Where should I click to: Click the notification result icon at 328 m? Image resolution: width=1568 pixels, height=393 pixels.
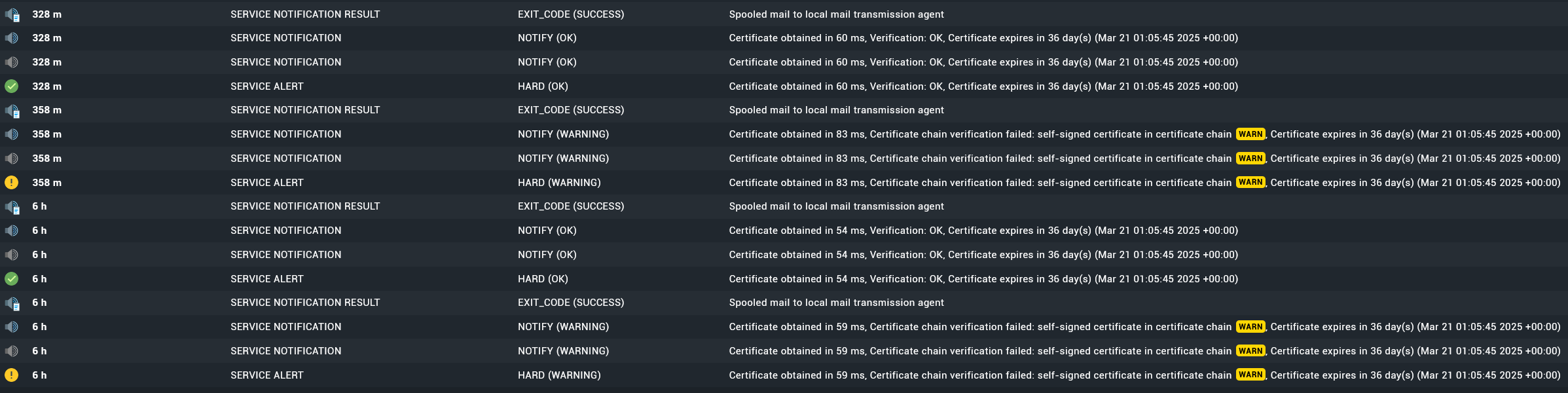pyautogui.click(x=12, y=14)
